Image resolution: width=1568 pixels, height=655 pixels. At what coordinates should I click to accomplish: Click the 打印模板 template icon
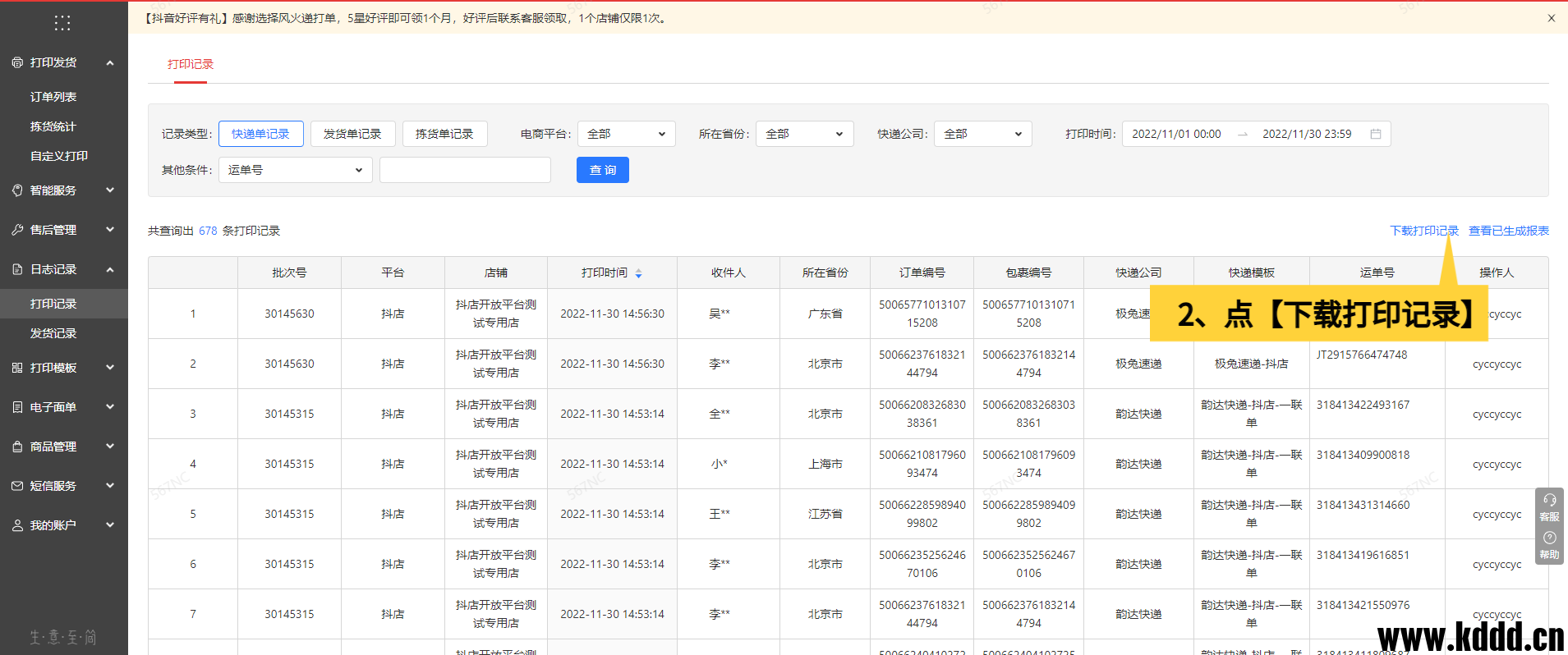click(x=17, y=368)
